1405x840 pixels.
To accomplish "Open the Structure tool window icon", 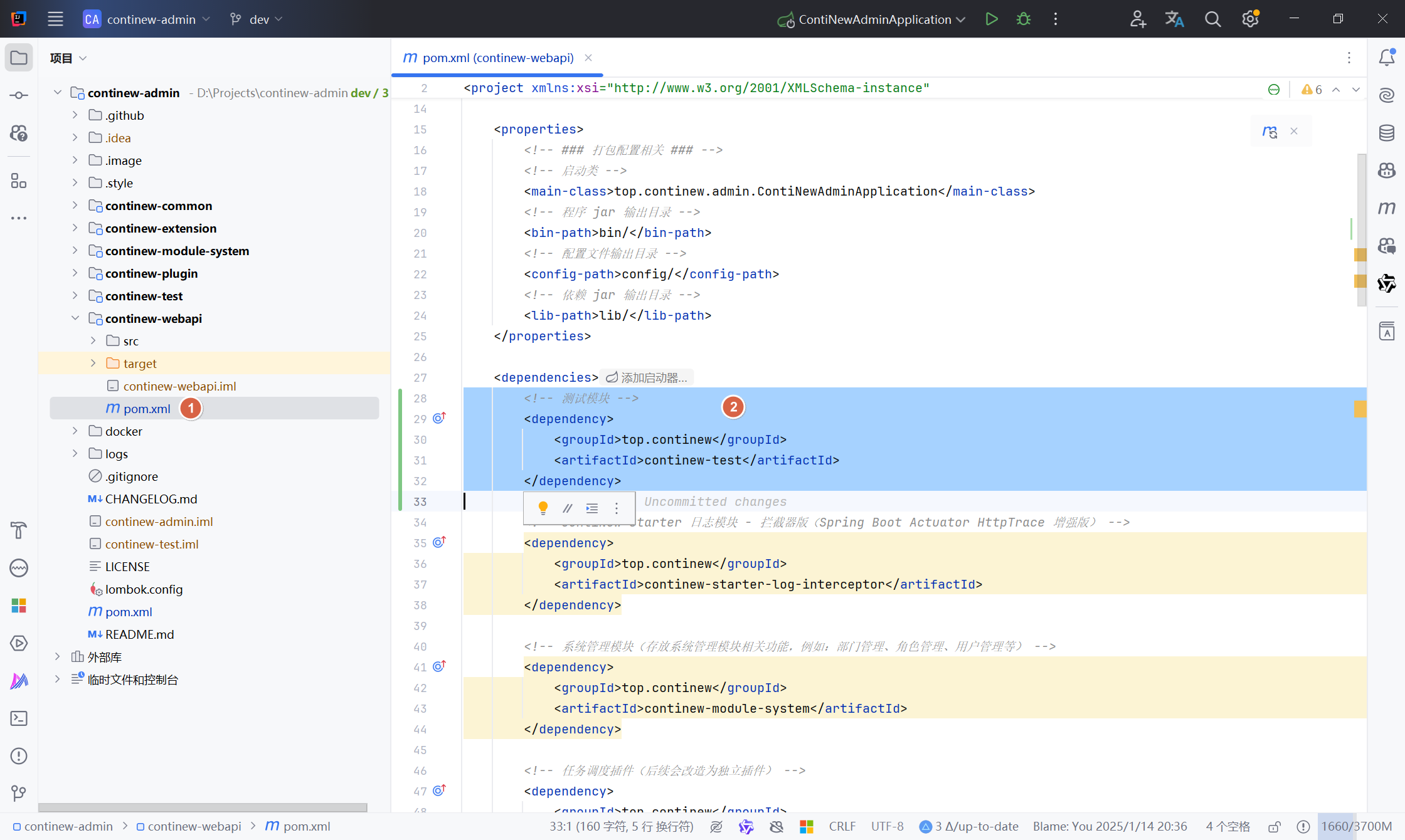I will pyautogui.click(x=19, y=181).
